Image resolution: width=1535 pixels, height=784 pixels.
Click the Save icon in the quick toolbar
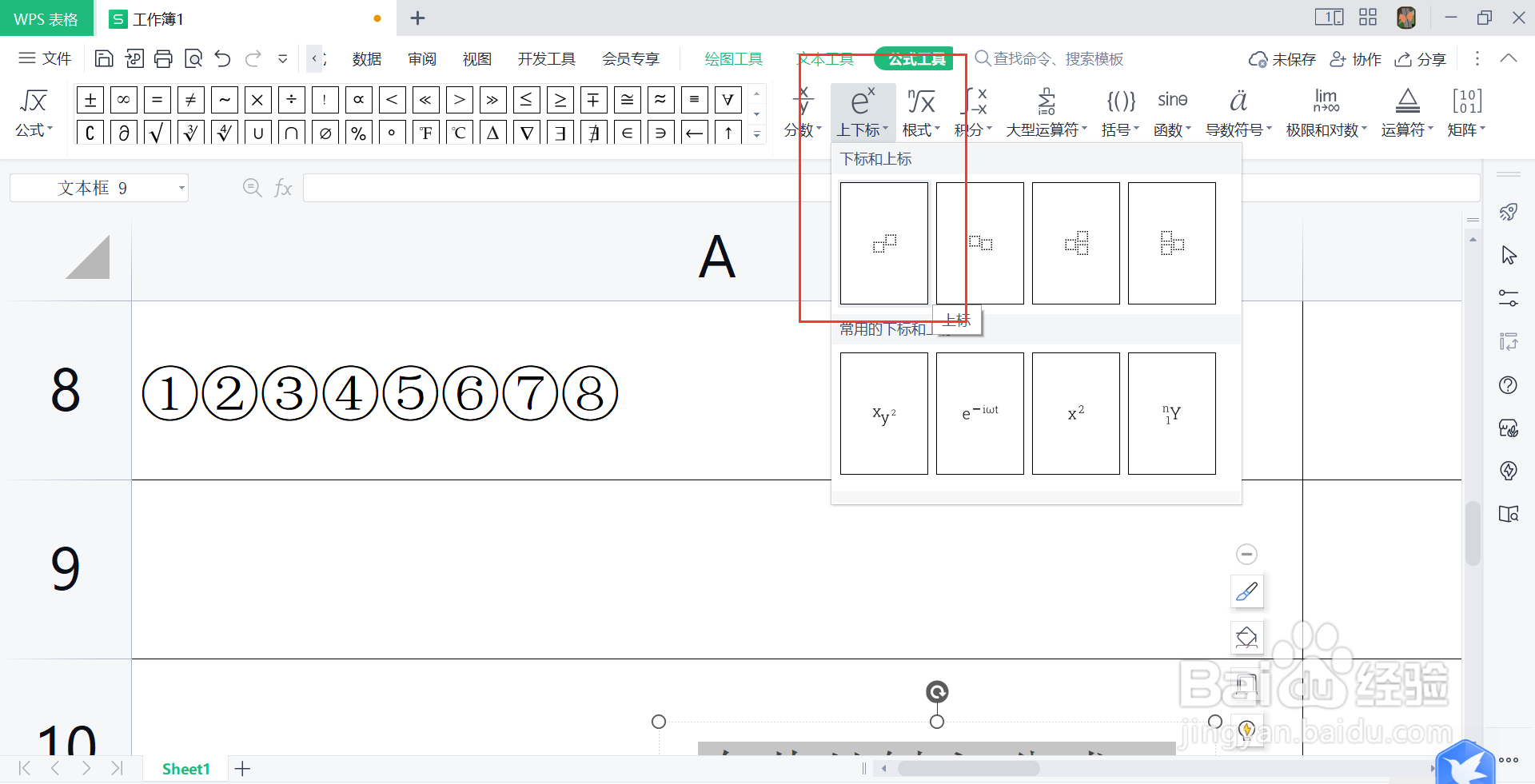pyautogui.click(x=104, y=58)
